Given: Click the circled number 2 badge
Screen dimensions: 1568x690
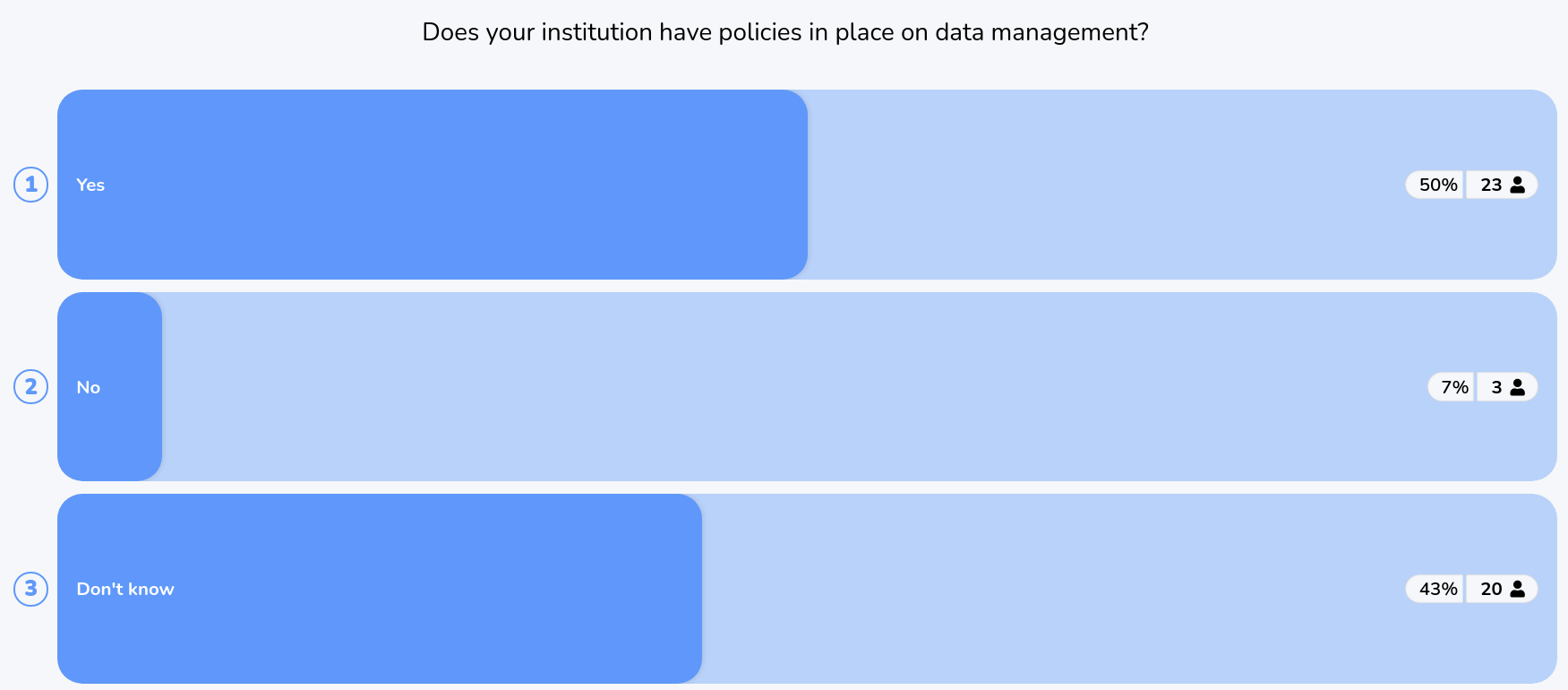Looking at the screenshot, I should click(30, 387).
